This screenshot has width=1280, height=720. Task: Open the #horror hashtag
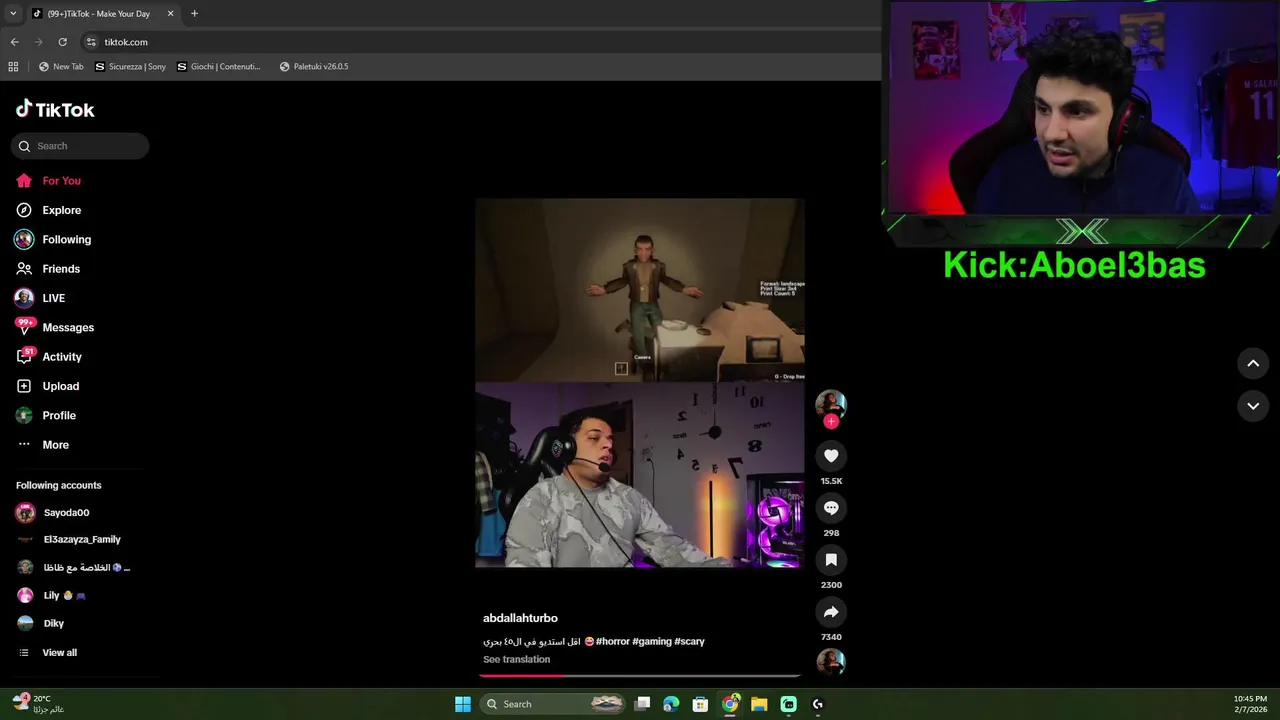pos(612,641)
